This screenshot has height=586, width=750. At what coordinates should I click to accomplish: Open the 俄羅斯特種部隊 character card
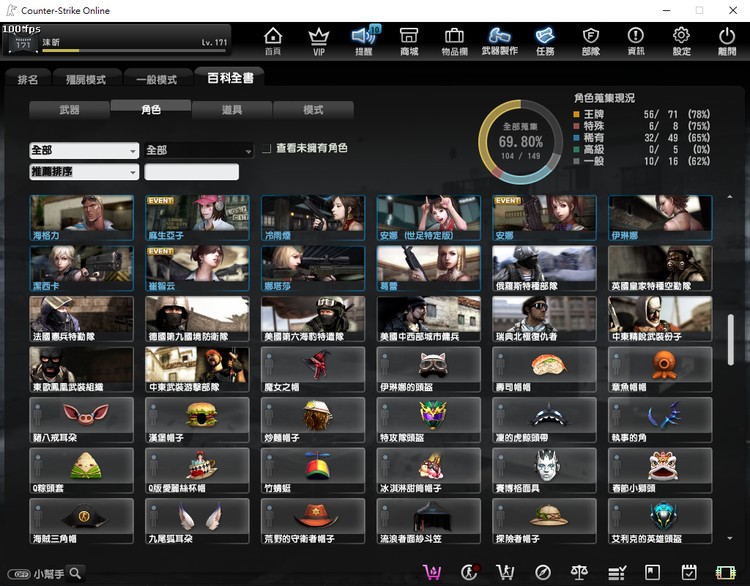[x=544, y=268]
